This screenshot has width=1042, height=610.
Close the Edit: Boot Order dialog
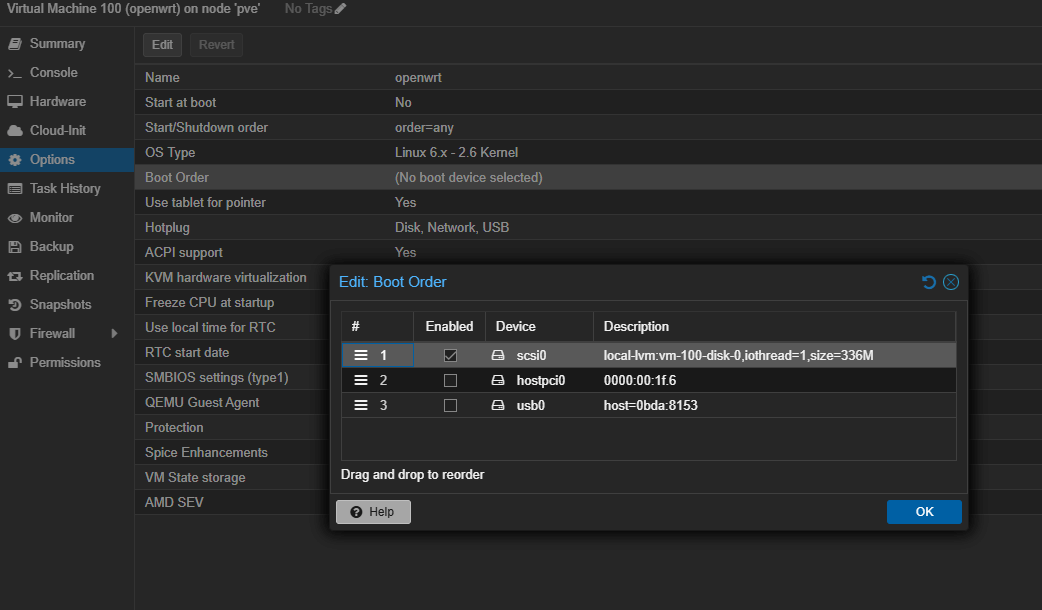(951, 282)
